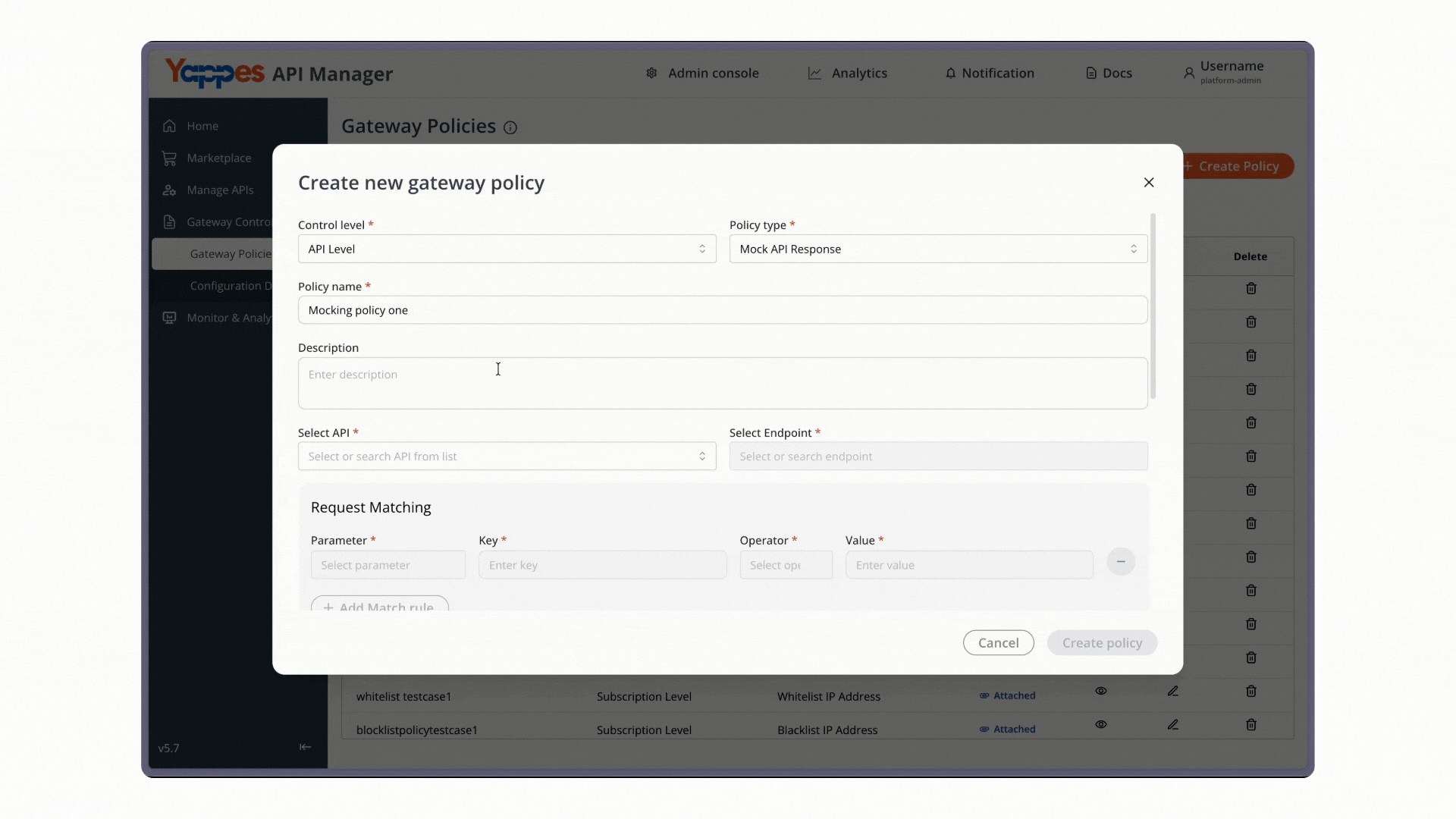Click the dialog vertical scrollbar
The image size is (1456, 819).
[1153, 306]
